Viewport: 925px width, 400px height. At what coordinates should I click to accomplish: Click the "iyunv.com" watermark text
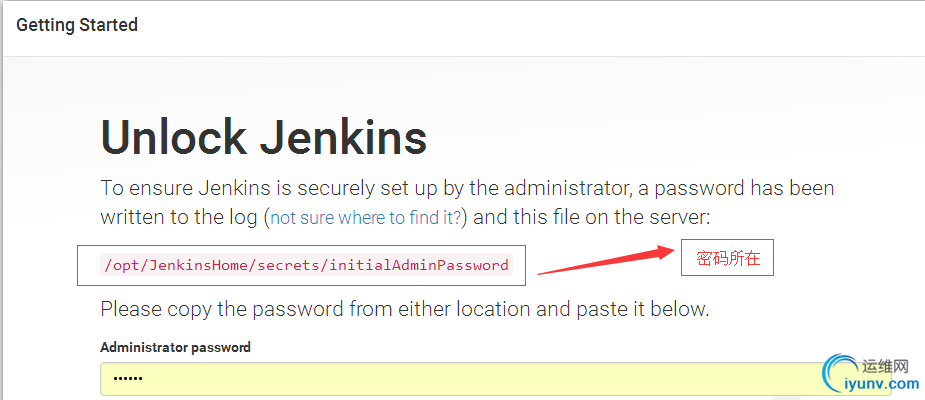pyautogui.click(x=885, y=385)
